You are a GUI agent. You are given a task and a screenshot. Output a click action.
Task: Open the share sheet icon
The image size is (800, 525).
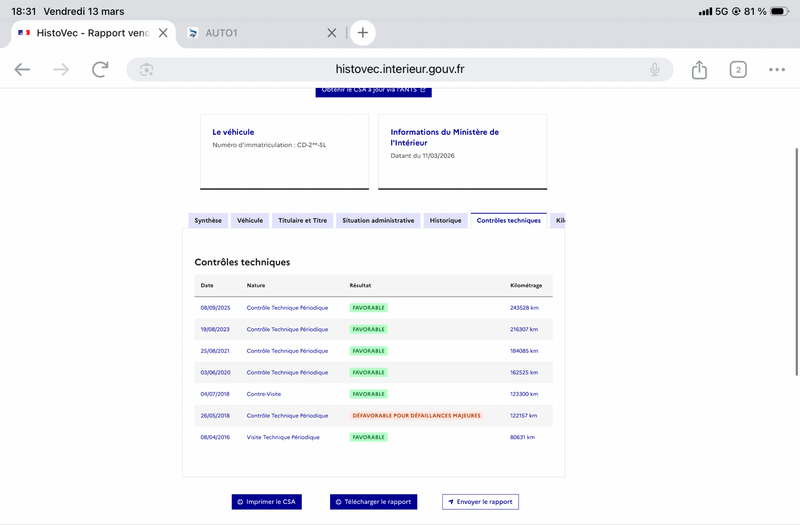click(699, 69)
